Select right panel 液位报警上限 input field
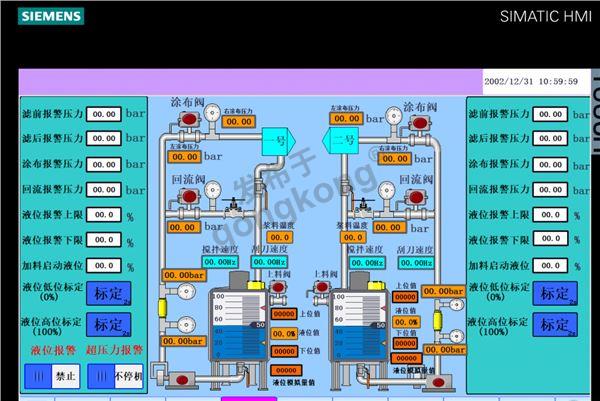This screenshot has width=600, height=401. click(550, 215)
